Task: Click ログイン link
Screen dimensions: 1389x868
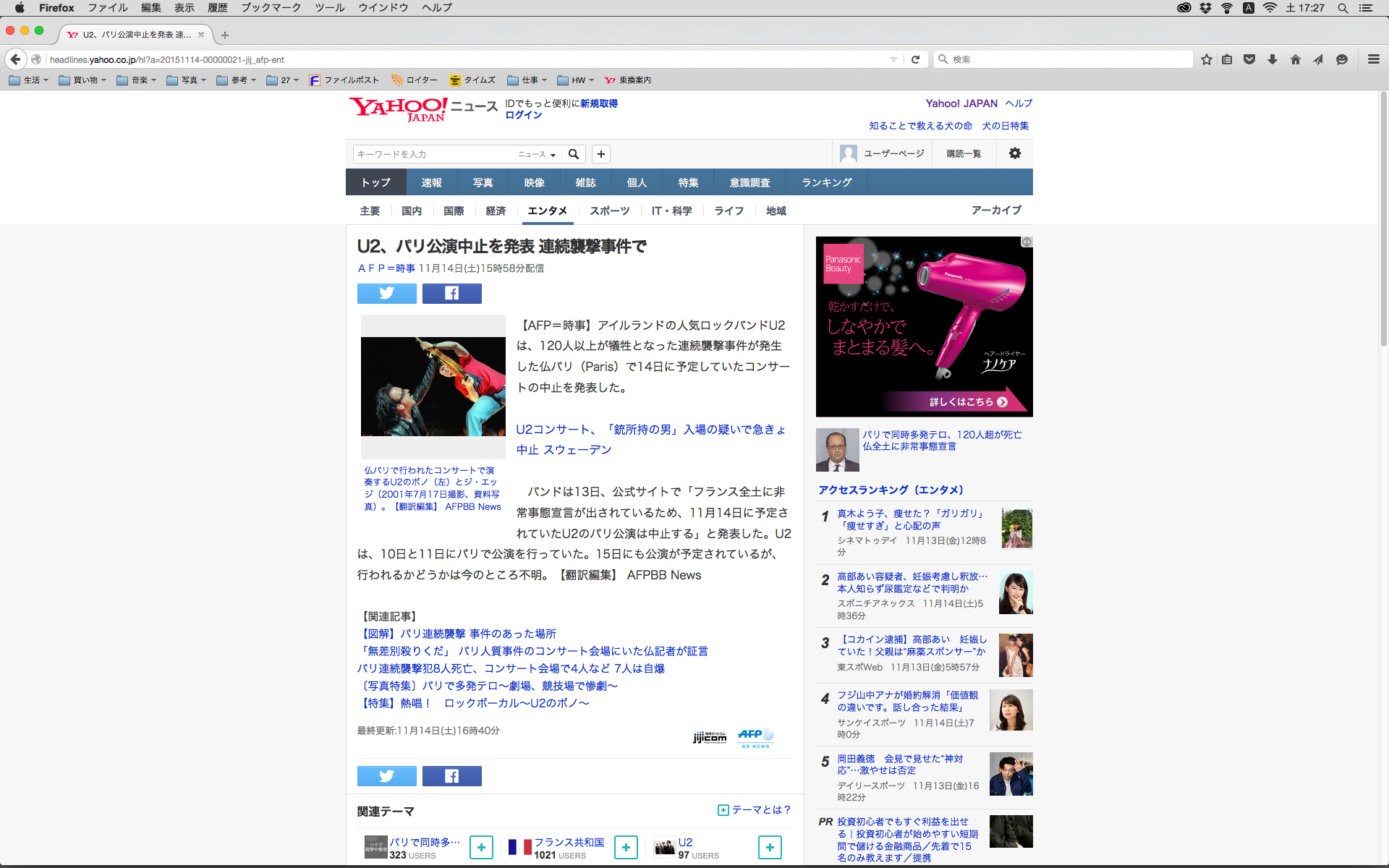Action: tap(523, 115)
